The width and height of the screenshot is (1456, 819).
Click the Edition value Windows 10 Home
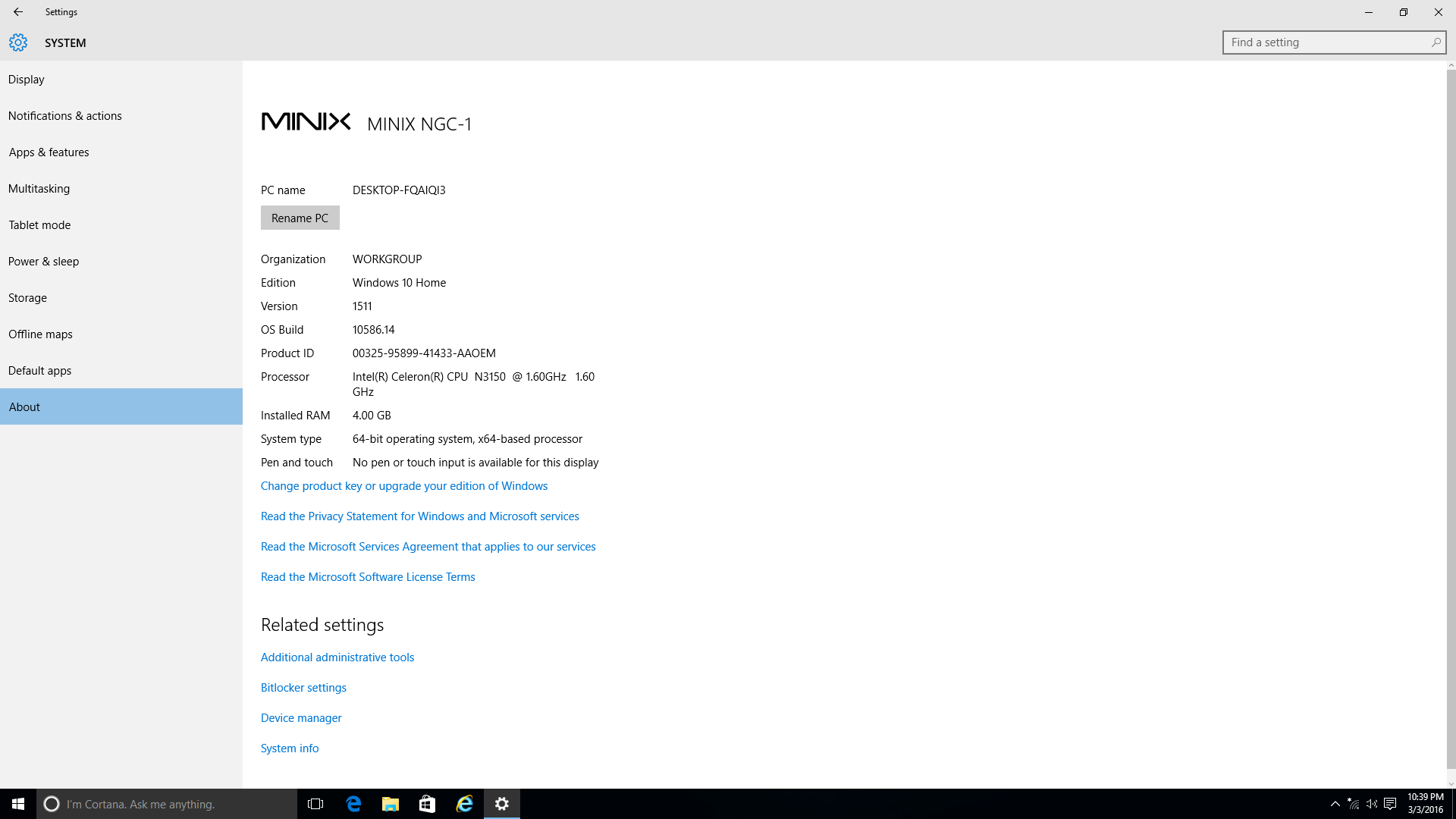point(399,283)
